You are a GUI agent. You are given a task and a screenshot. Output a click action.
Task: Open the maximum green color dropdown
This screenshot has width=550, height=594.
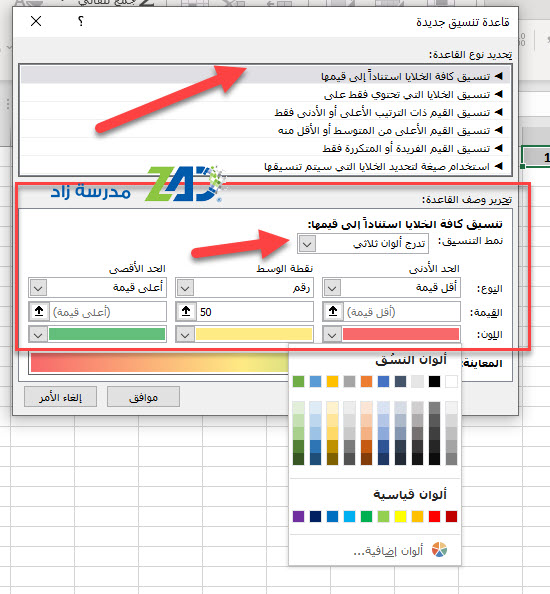click(38, 335)
